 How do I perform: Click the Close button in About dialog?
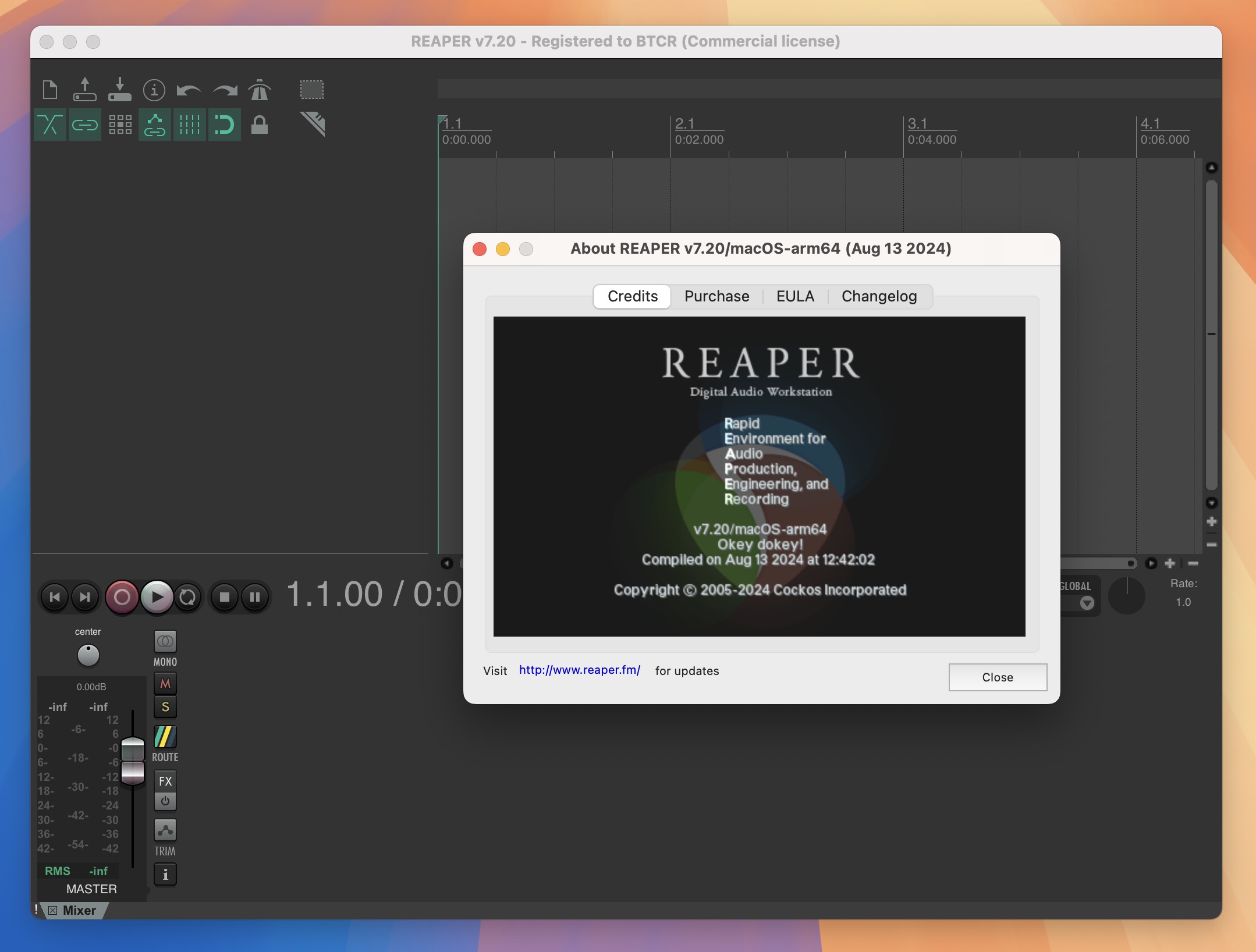[998, 677]
